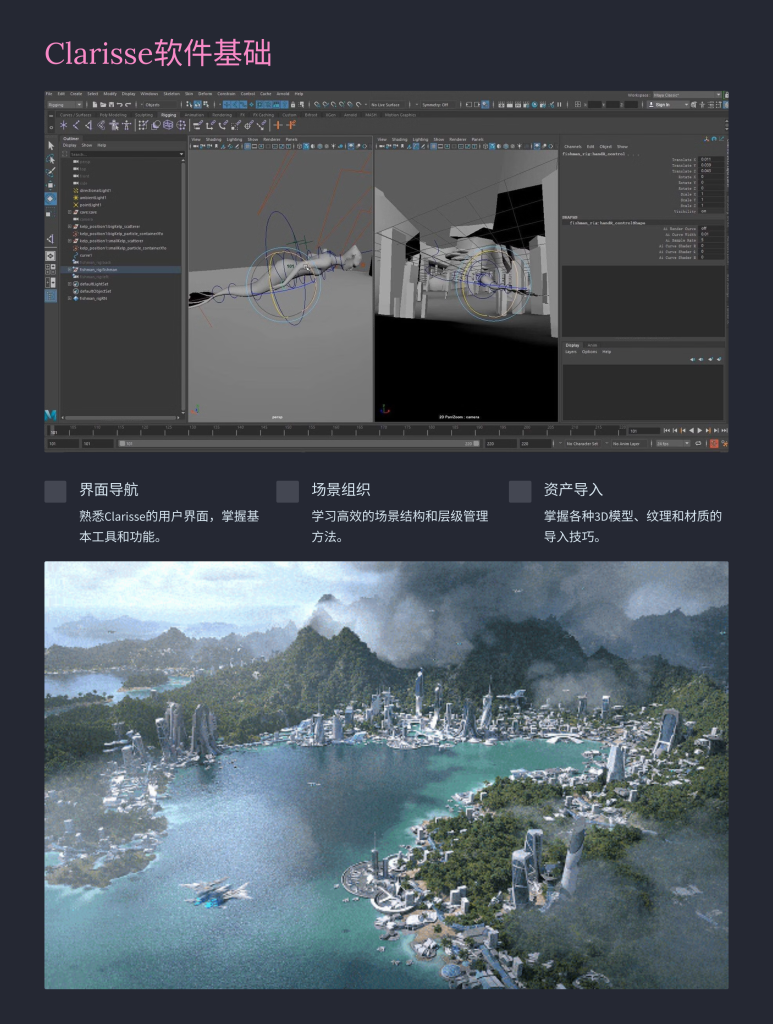This screenshot has height=1024, width=773.
Task: Open the Workspace Maya Classic dropdown
Action: [x=687, y=95]
